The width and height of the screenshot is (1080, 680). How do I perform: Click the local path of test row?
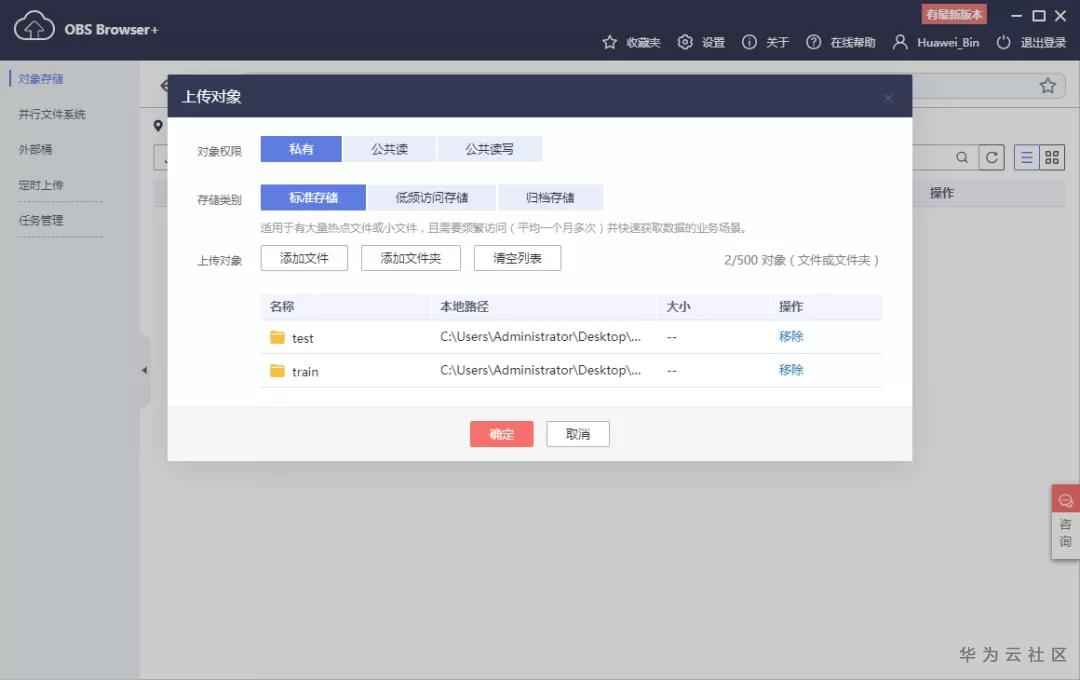pyautogui.click(x=541, y=336)
